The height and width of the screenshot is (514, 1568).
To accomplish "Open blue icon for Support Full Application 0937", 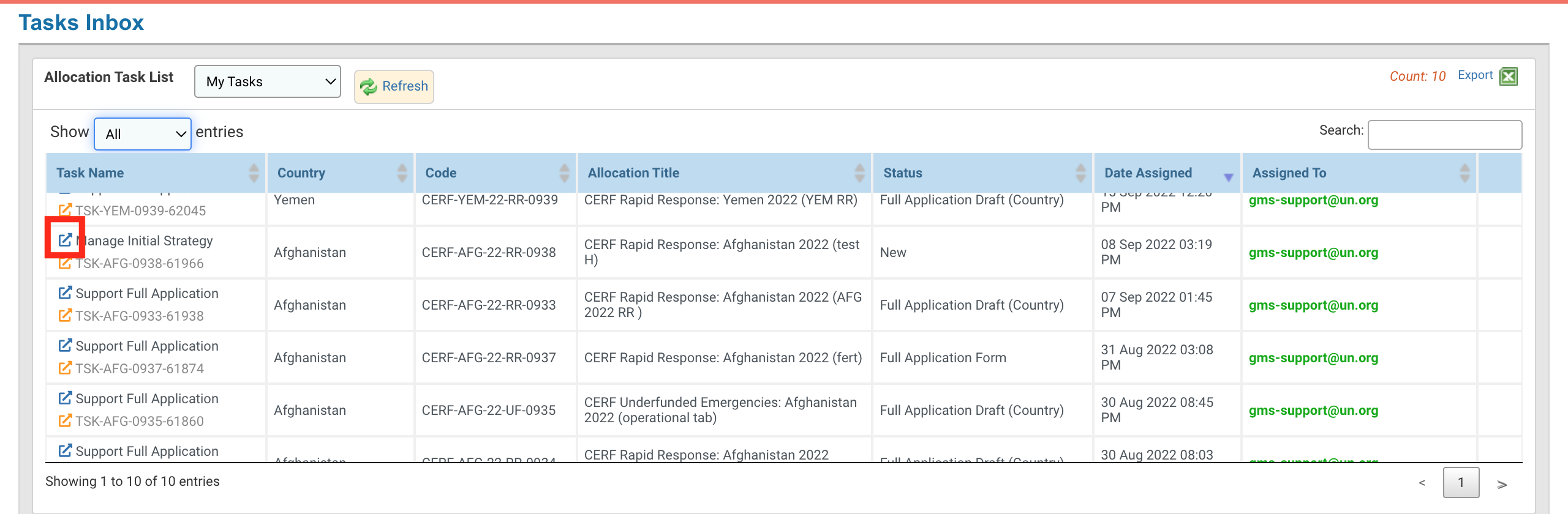I will [65, 346].
